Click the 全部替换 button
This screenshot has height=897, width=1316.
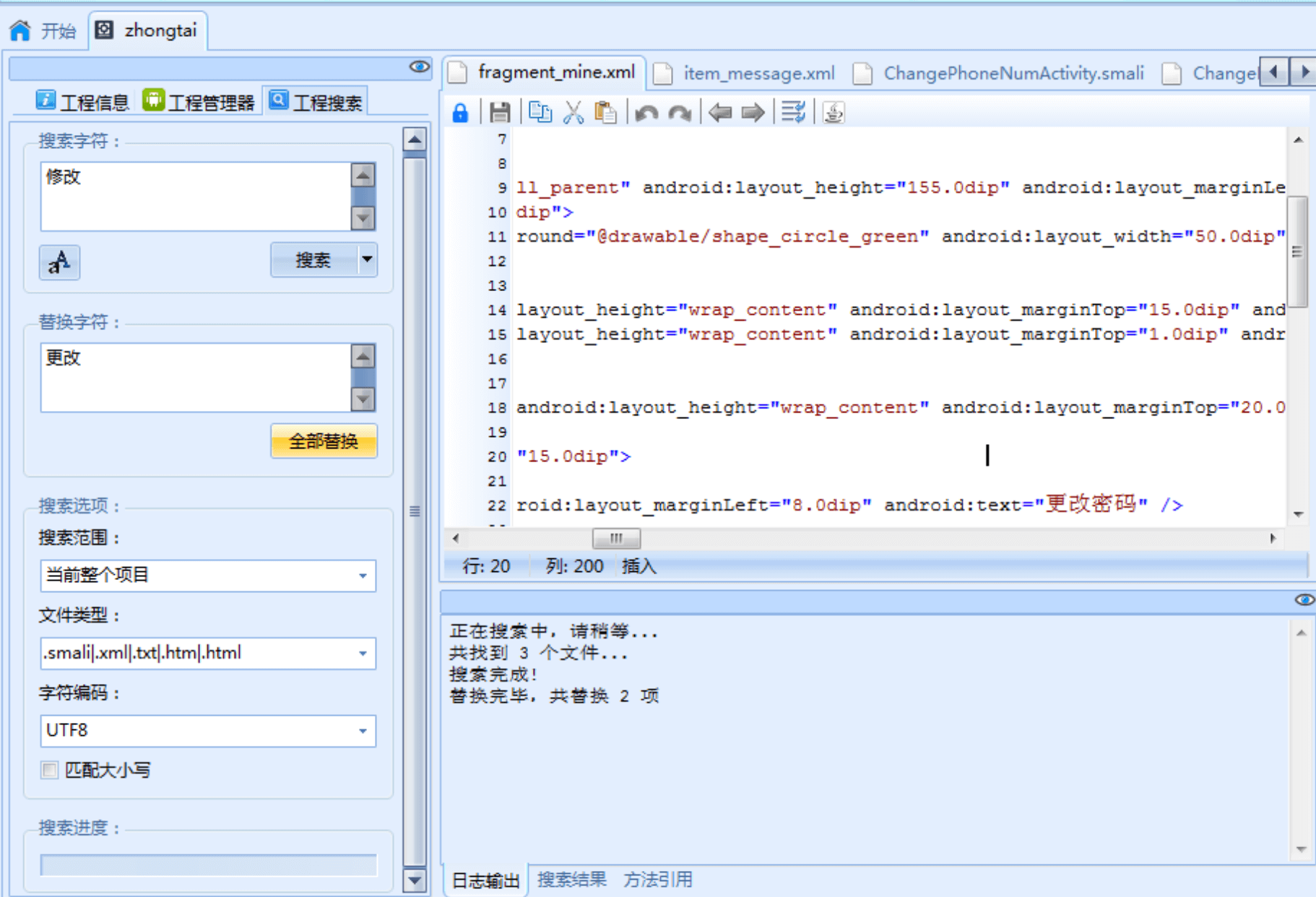click(x=324, y=441)
